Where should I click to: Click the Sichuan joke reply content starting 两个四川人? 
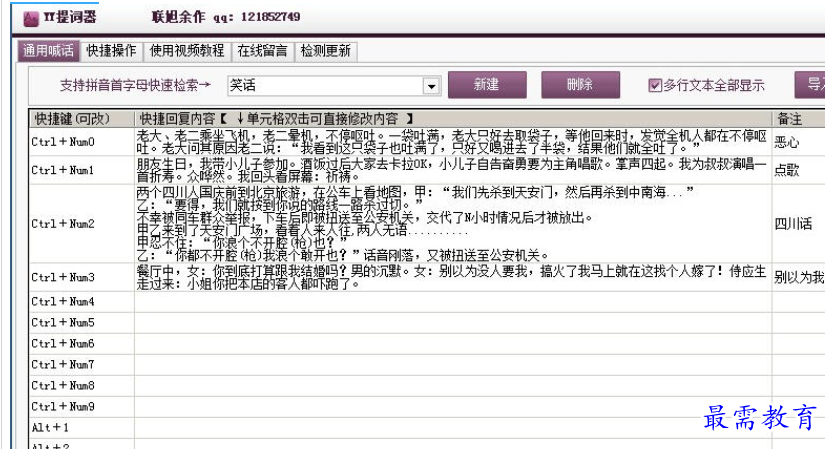pyautogui.click(x=453, y=224)
